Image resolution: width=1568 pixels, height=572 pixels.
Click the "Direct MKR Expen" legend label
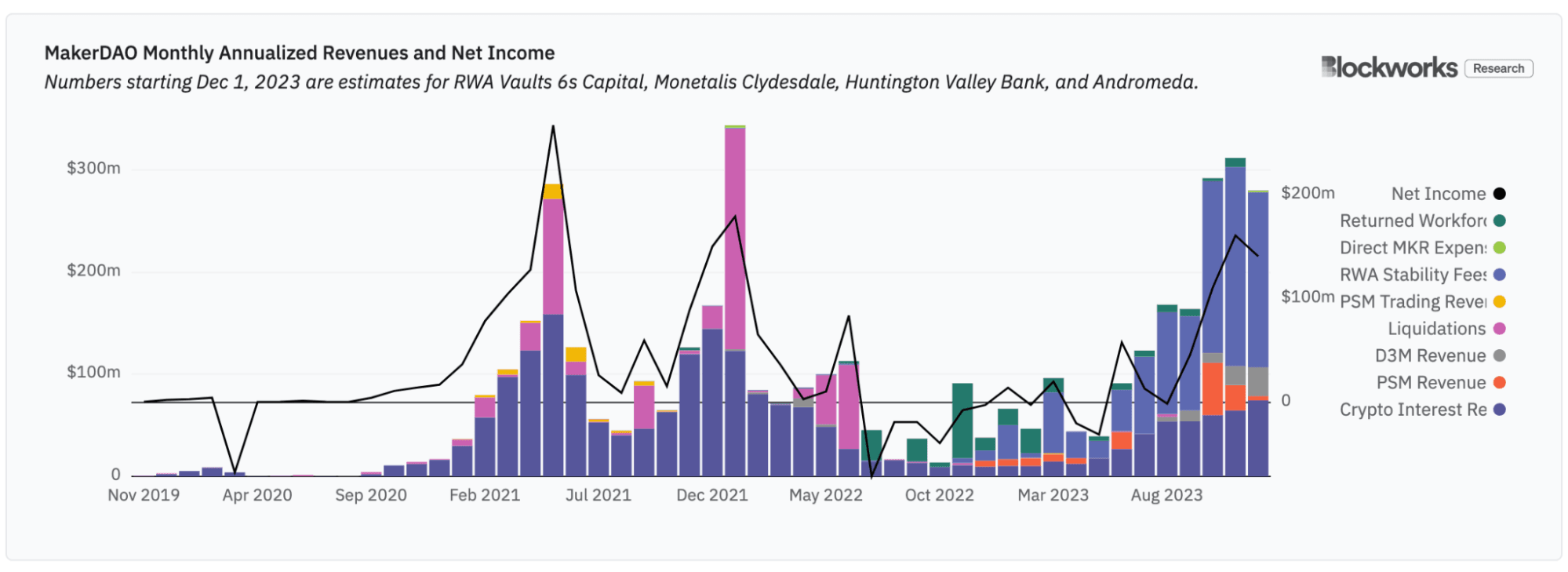(x=1413, y=248)
